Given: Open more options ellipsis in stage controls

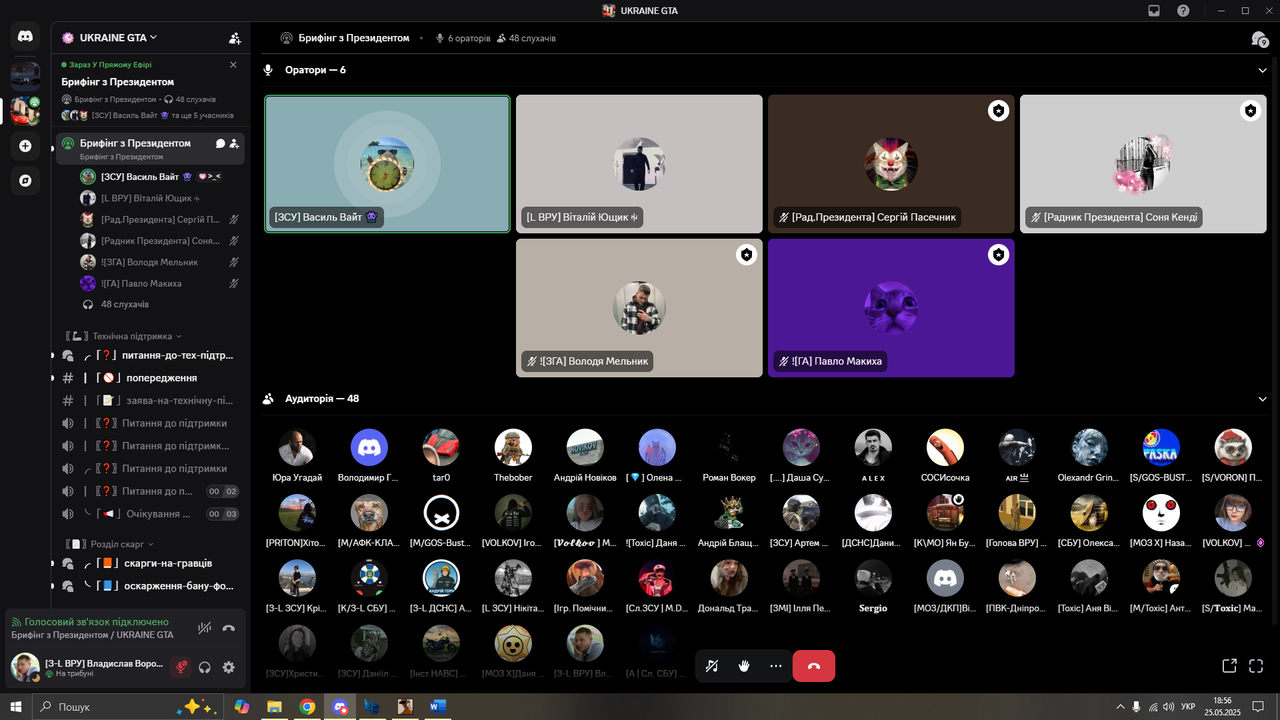Looking at the screenshot, I should (x=776, y=666).
